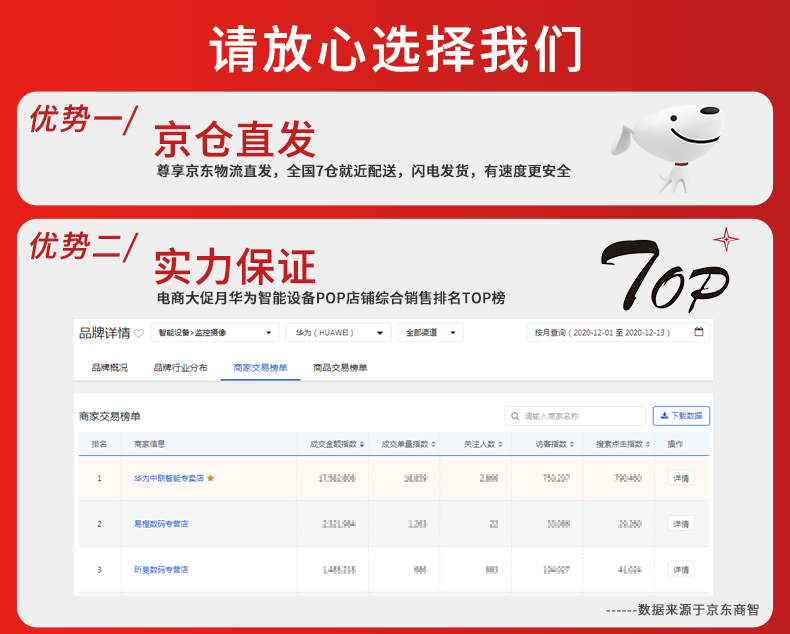This screenshot has width=790, height=634.
Task: Open the 按月查询 date range picker
Action: (x=618, y=333)
